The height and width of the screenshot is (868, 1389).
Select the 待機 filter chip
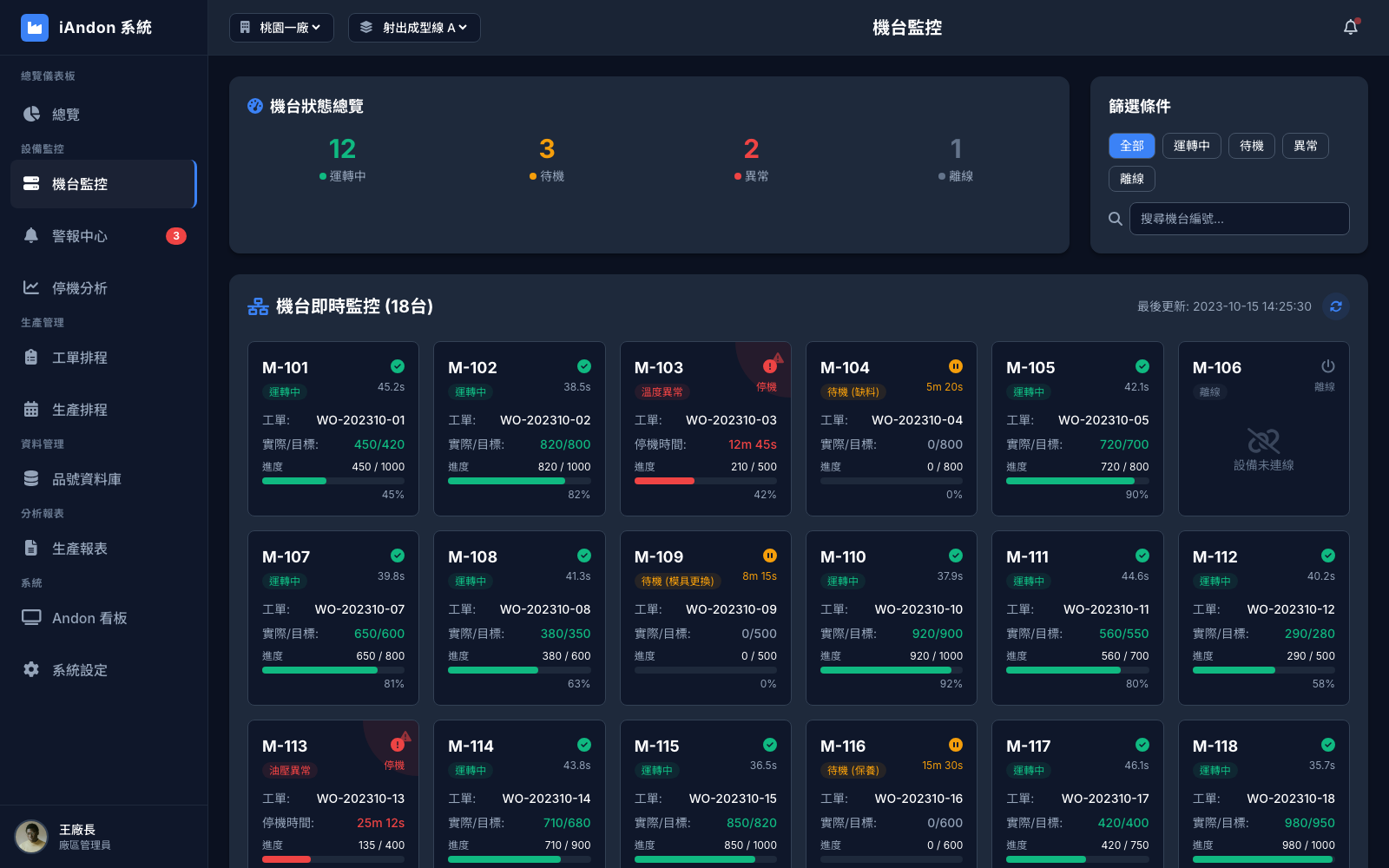[x=1252, y=146]
